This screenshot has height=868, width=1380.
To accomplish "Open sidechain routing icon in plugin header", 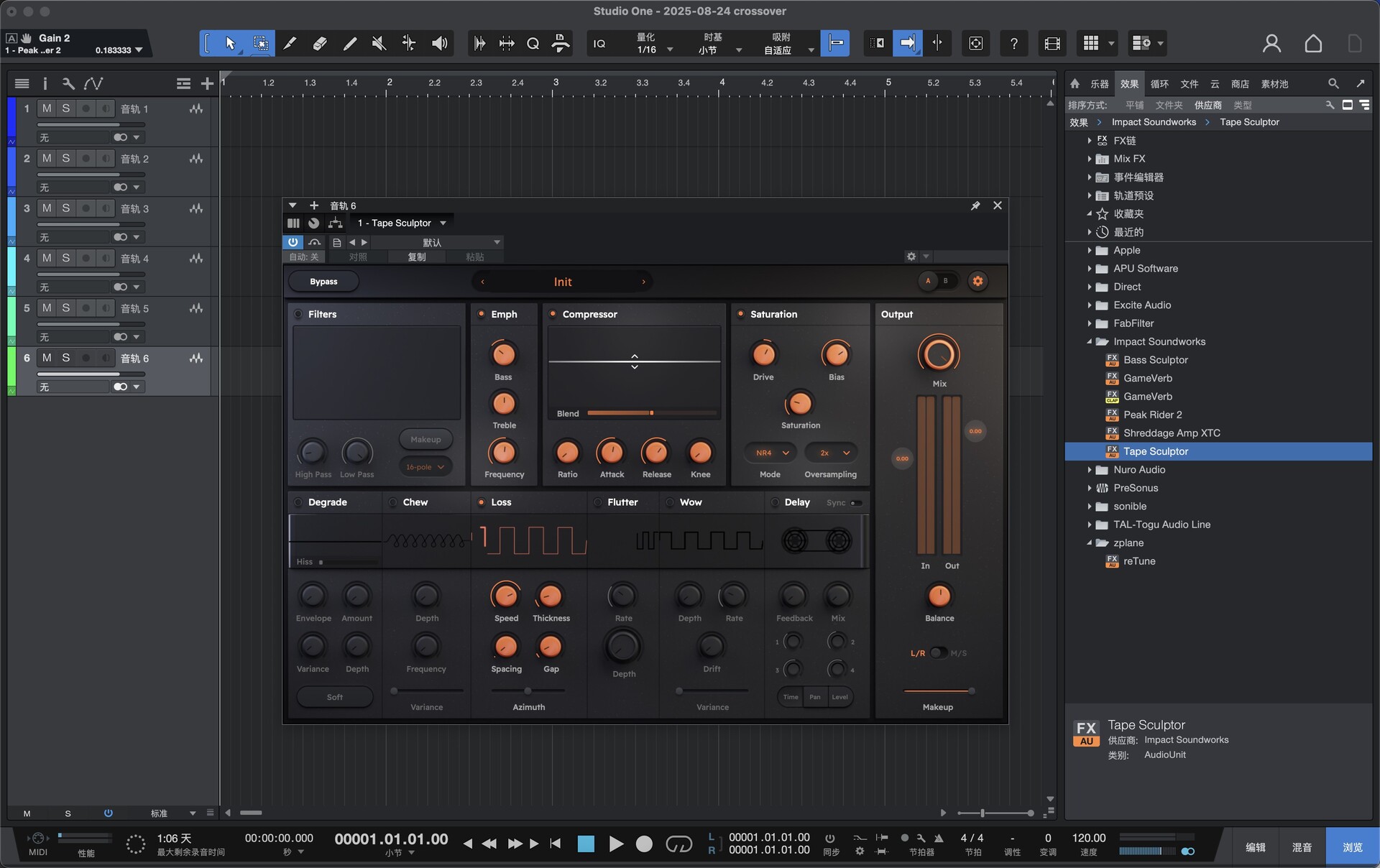I will [x=335, y=223].
